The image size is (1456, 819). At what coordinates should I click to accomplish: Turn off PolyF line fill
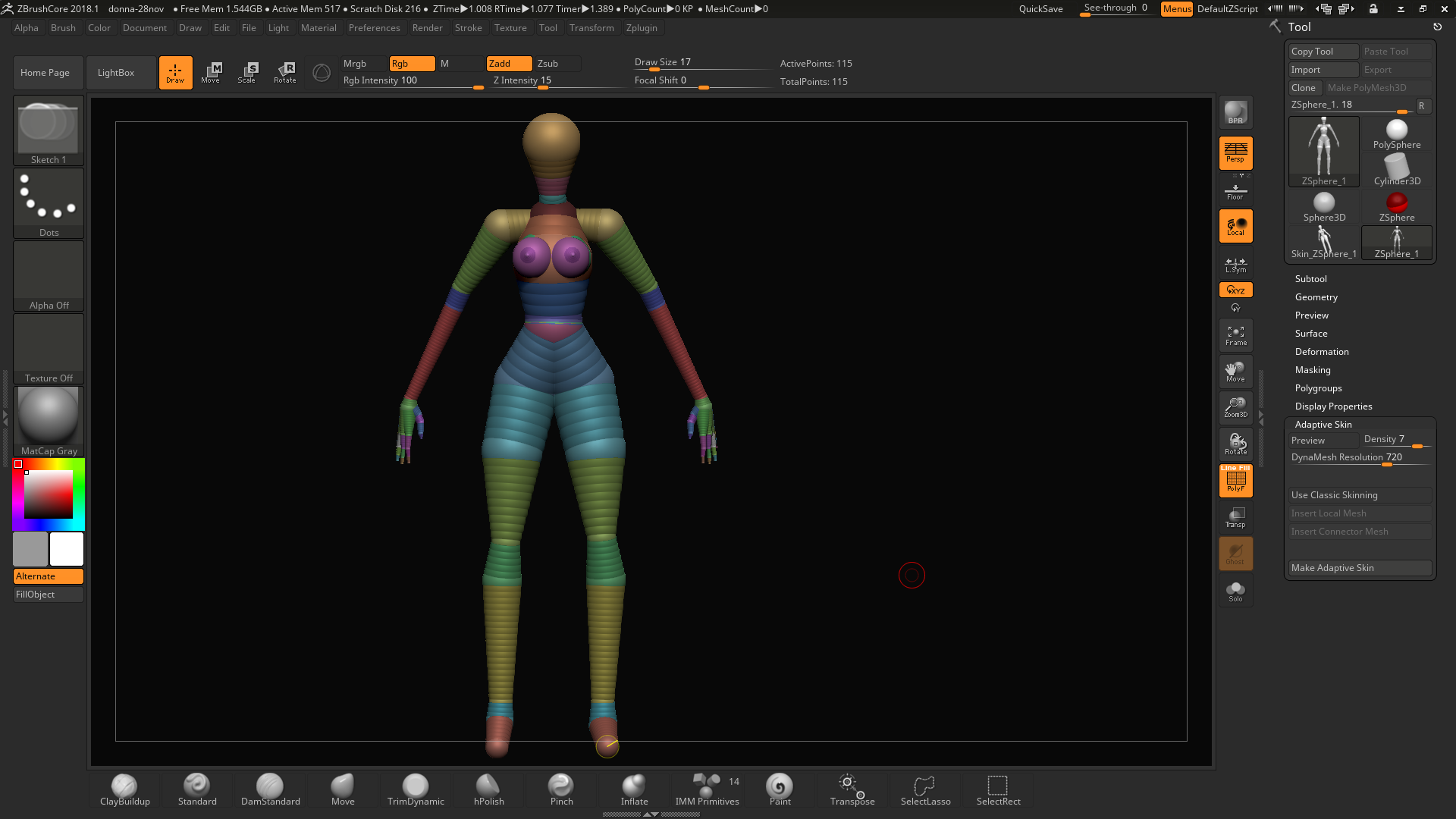[x=1235, y=480]
